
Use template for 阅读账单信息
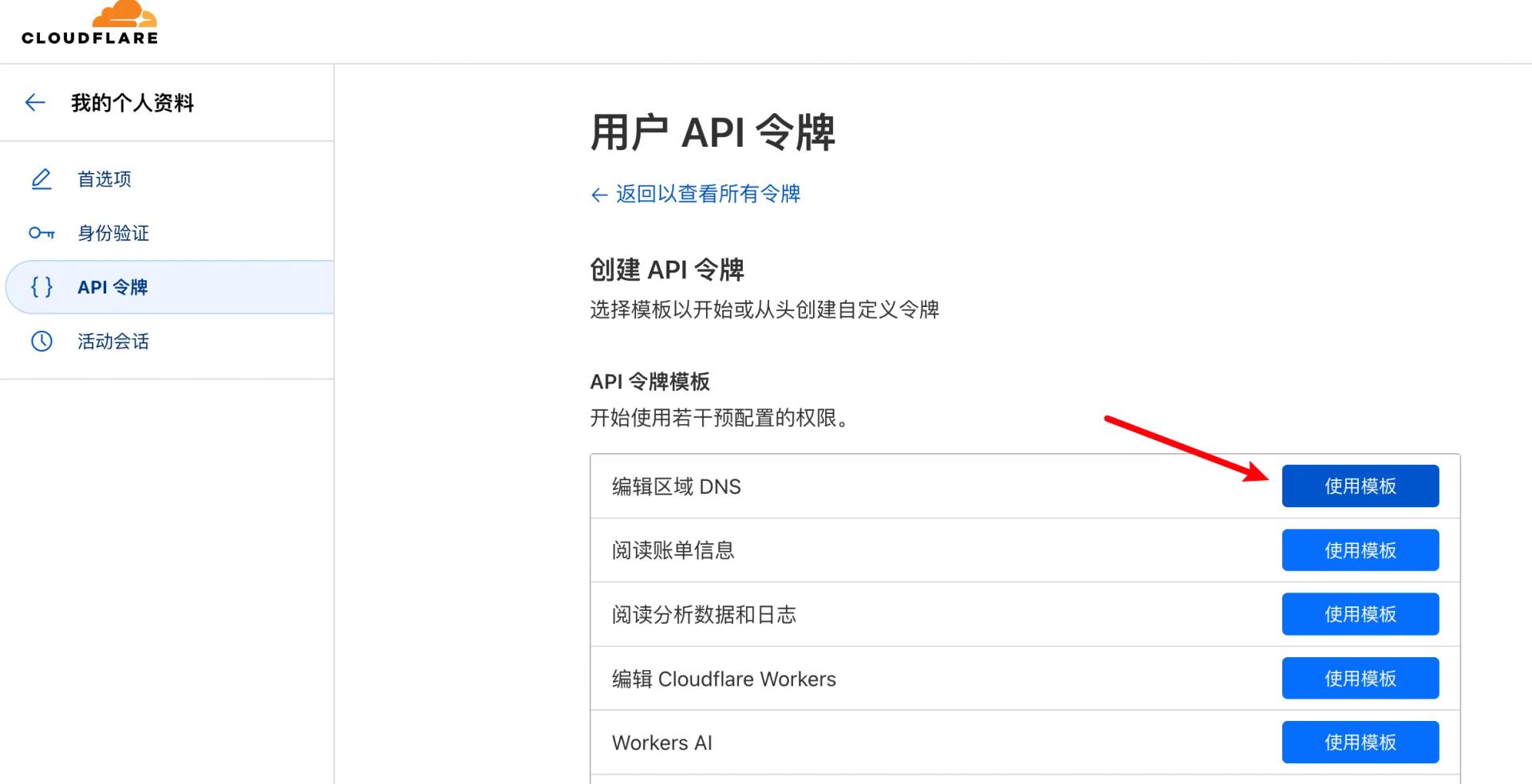pyautogui.click(x=1360, y=550)
